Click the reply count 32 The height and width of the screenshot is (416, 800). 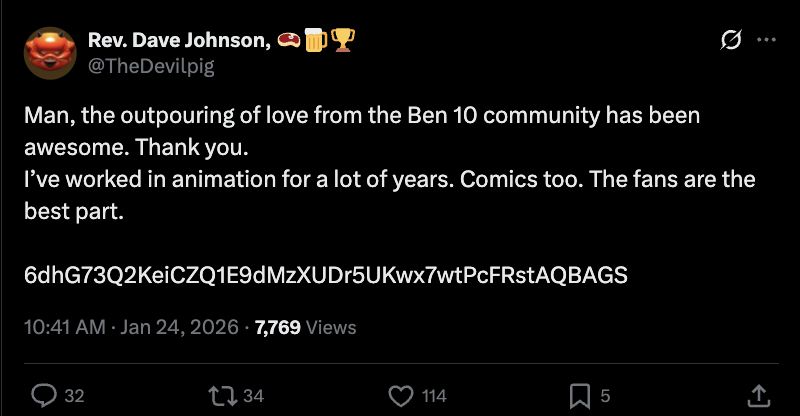(x=74, y=396)
